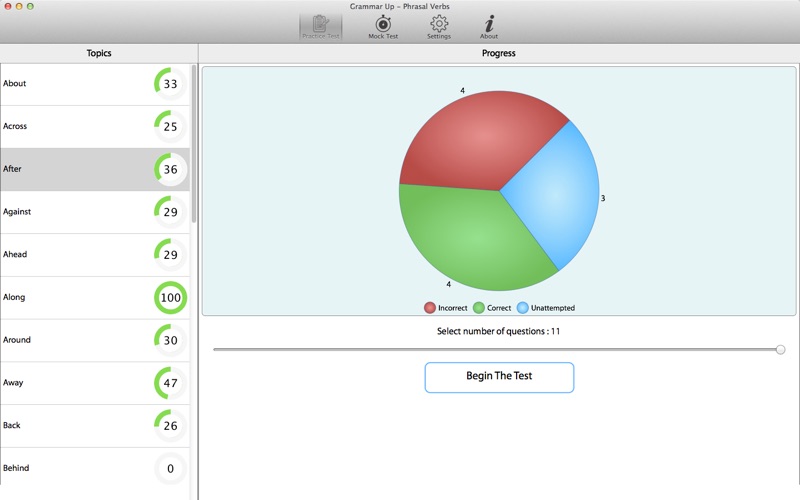
Task: Click the 47 progress ring for Away
Action: coord(170,383)
